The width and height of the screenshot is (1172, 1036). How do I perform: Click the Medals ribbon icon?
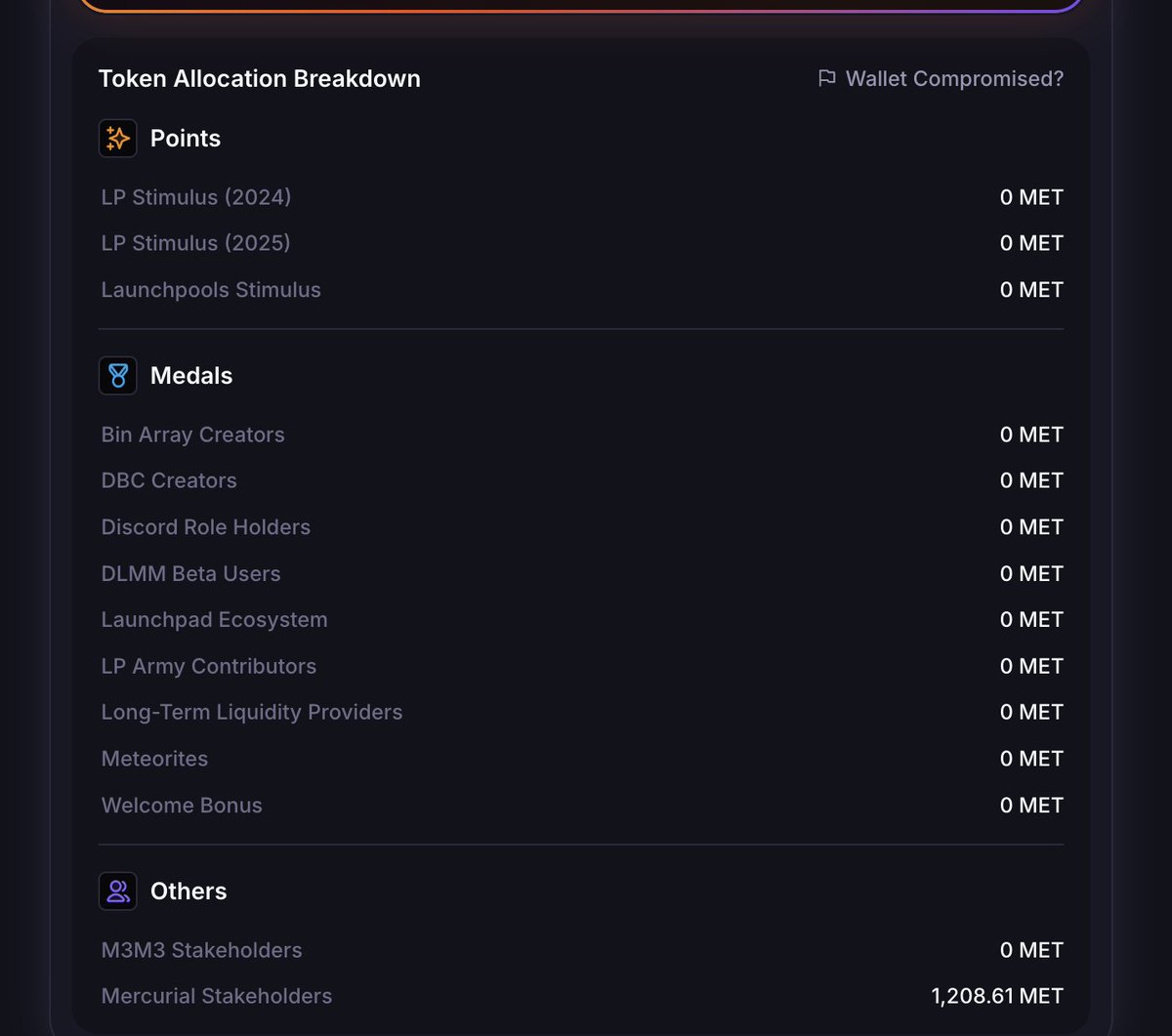[117, 375]
